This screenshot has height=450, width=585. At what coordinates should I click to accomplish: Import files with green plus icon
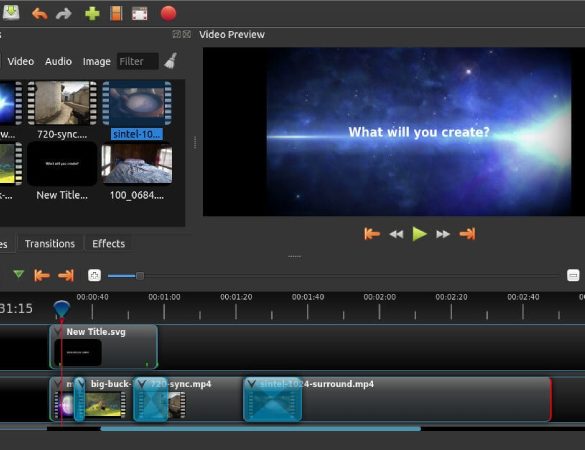[92, 14]
